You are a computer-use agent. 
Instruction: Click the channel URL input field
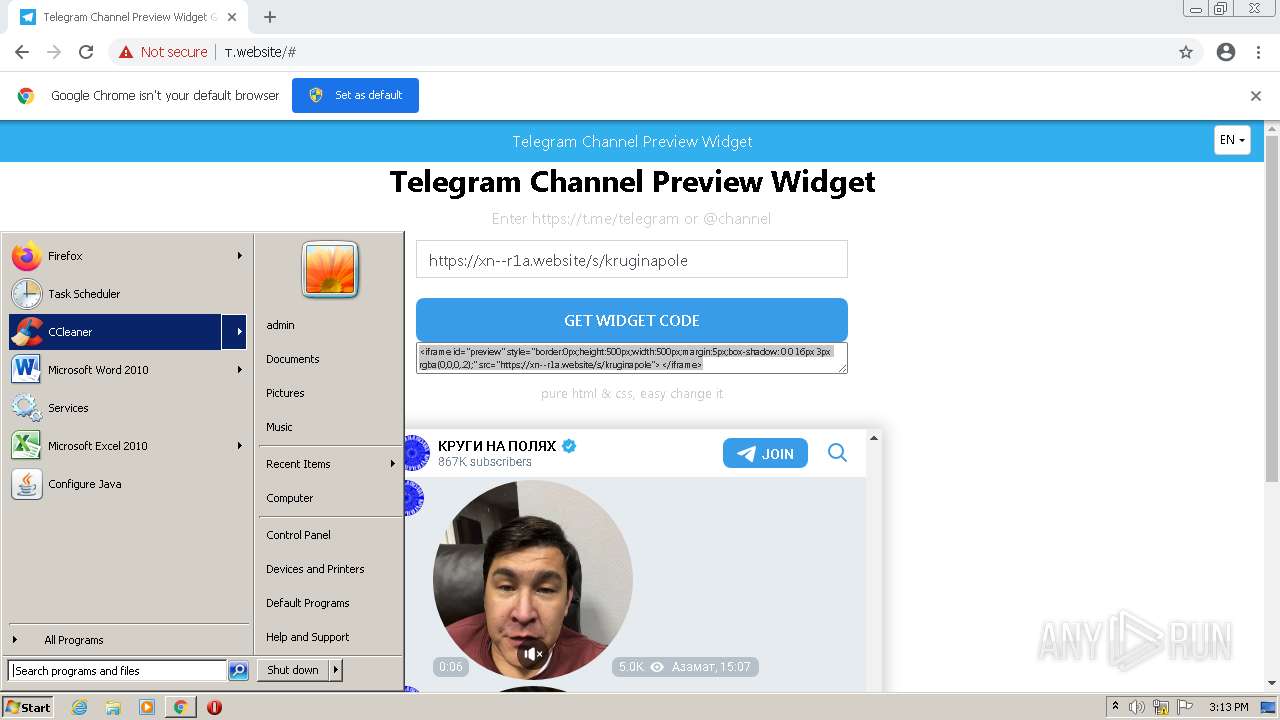(632, 260)
